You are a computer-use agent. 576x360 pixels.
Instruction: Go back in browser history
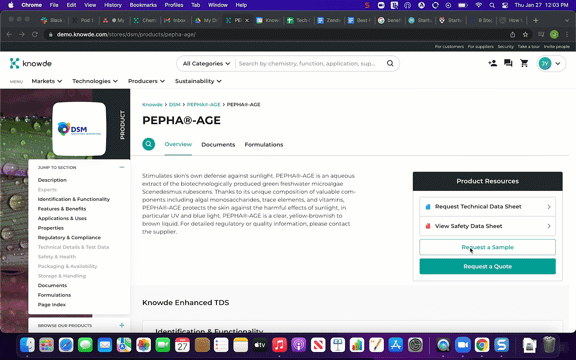[x=10, y=34]
